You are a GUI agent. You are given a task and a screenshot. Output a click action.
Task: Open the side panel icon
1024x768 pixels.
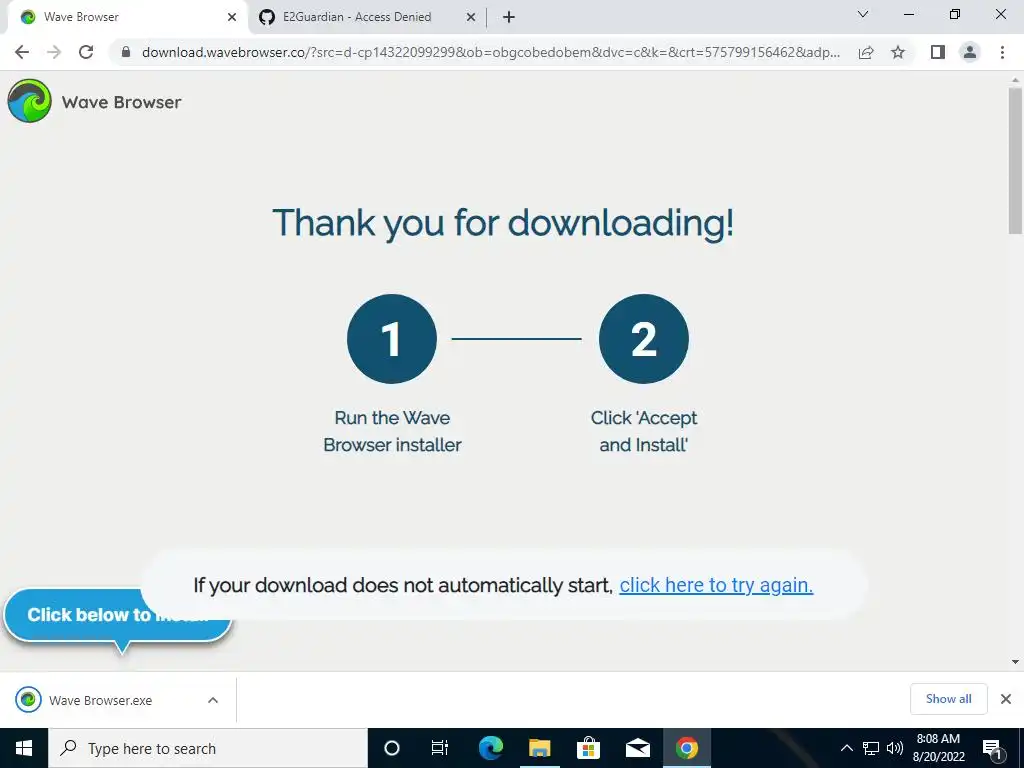pyautogui.click(x=938, y=52)
